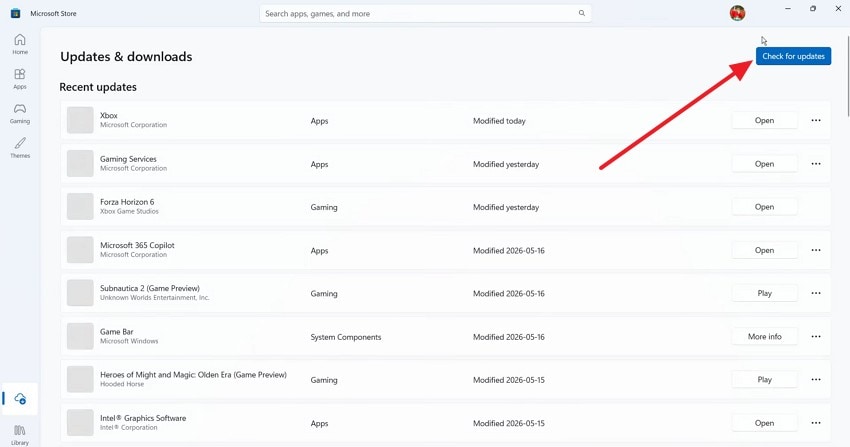Viewport: 850px width, 447px height.
Task: Click the Microsoft Store logo icon
Action: point(15,13)
